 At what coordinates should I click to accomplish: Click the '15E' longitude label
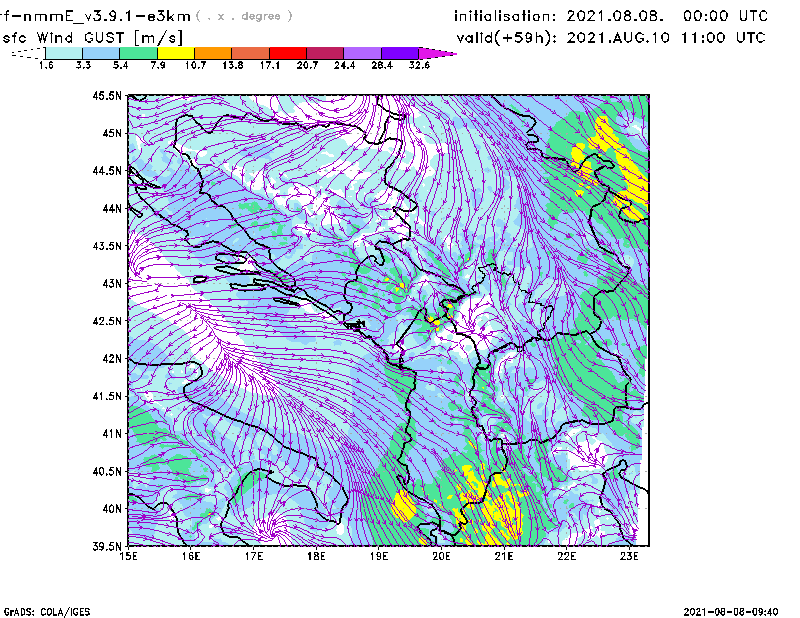[x=128, y=556]
